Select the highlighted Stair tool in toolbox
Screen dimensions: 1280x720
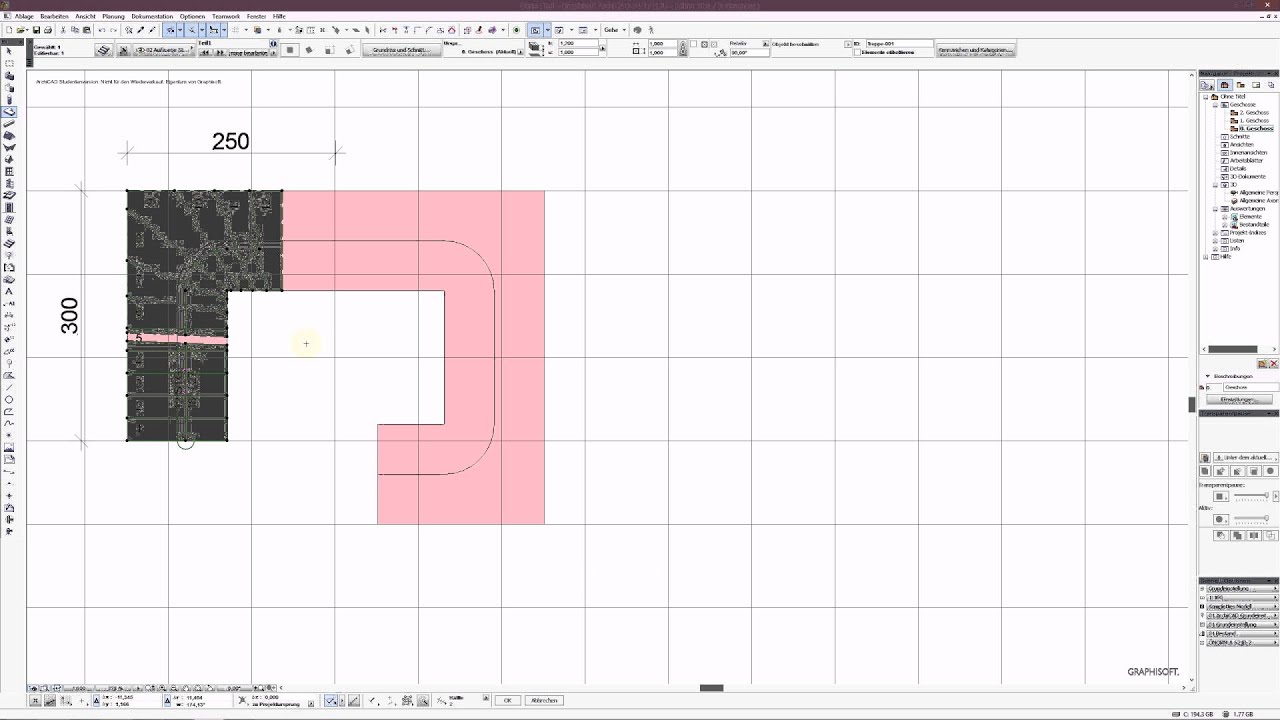[9, 112]
